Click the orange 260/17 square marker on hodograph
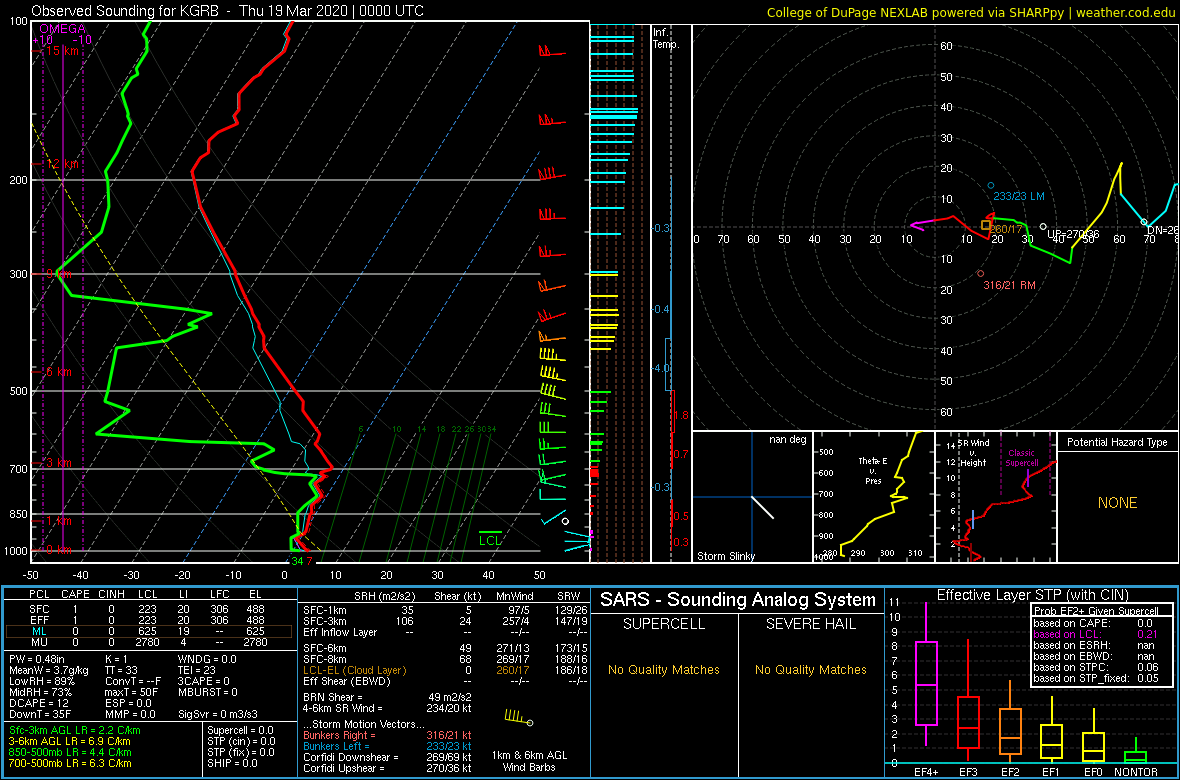Image resolution: width=1180 pixels, height=780 pixels. [x=986, y=224]
